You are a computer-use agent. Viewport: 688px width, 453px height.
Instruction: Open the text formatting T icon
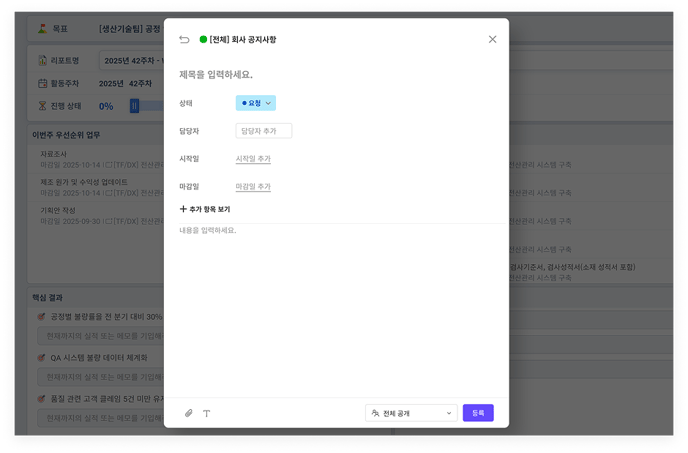click(207, 413)
